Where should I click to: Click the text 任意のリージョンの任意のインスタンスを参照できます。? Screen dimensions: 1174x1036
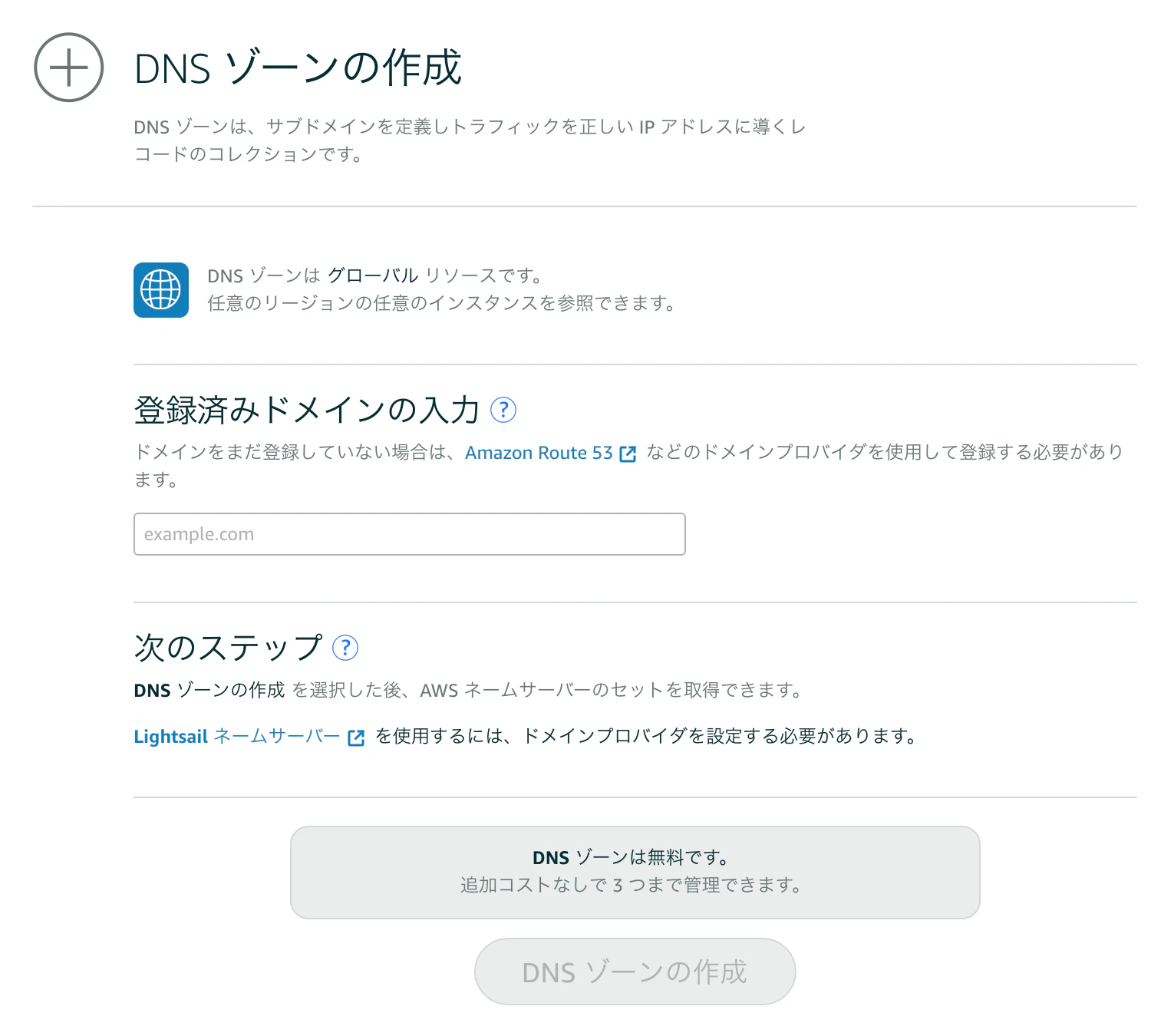click(442, 303)
